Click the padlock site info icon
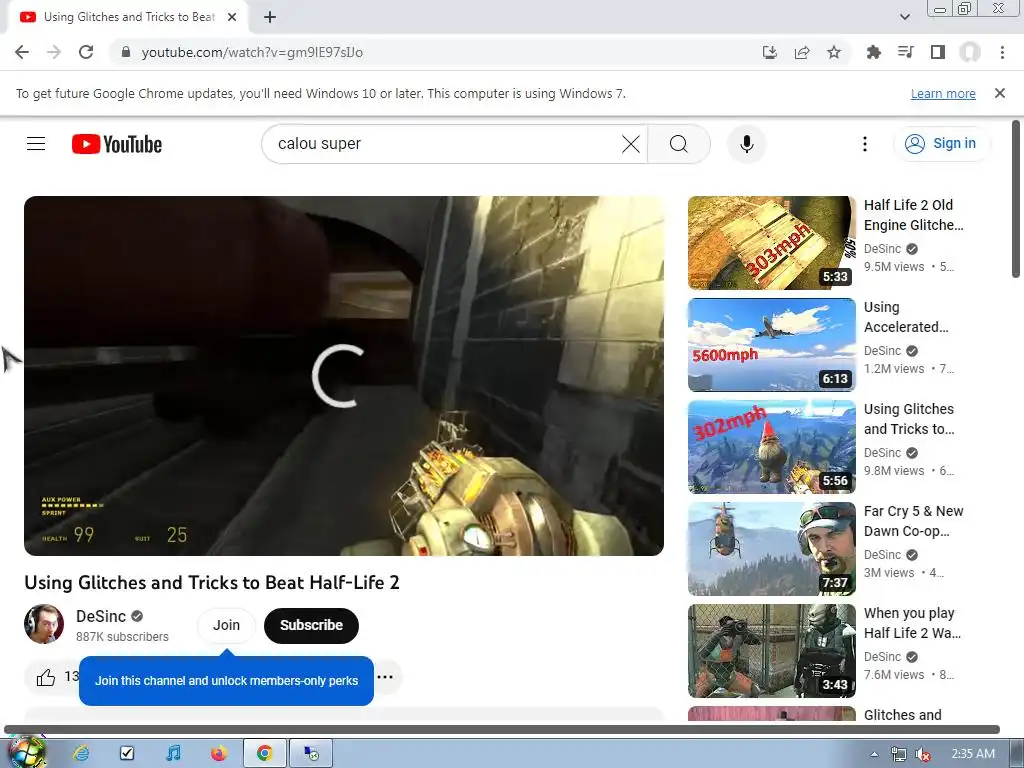The width and height of the screenshot is (1024, 768). (x=126, y=52)
